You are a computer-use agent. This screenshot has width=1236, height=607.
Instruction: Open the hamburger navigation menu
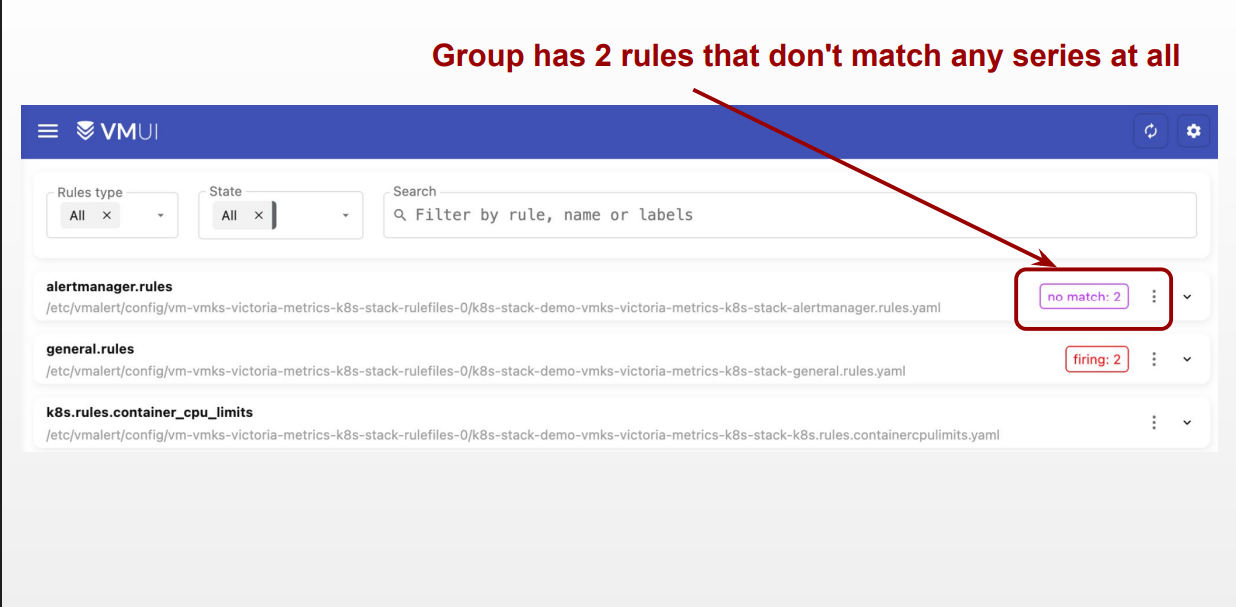click(48, 131)
